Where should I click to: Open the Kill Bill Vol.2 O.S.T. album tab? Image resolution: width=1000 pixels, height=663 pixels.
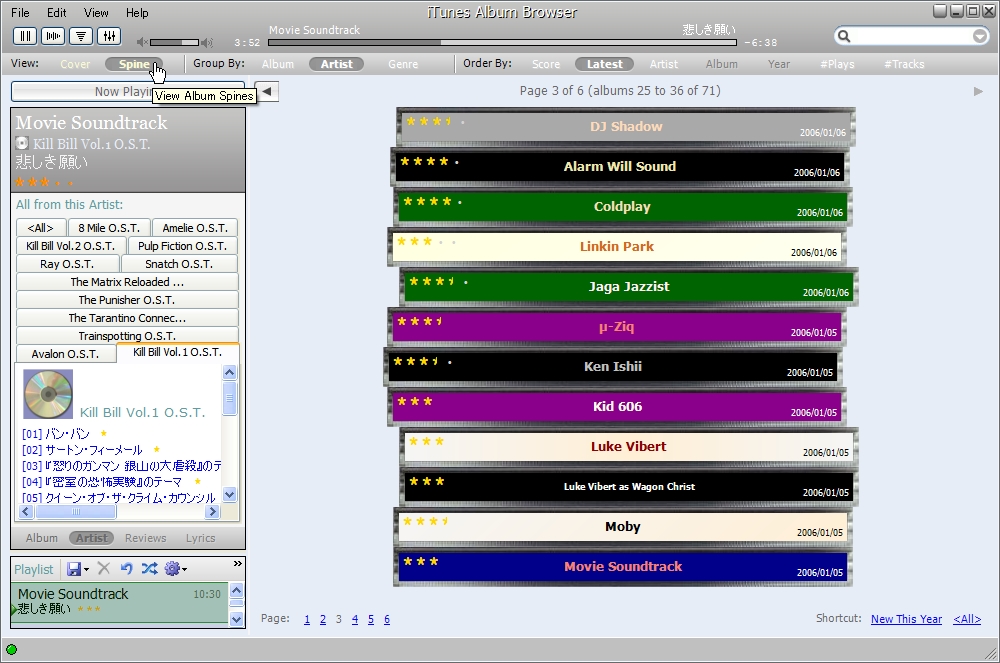pos(71,246)
